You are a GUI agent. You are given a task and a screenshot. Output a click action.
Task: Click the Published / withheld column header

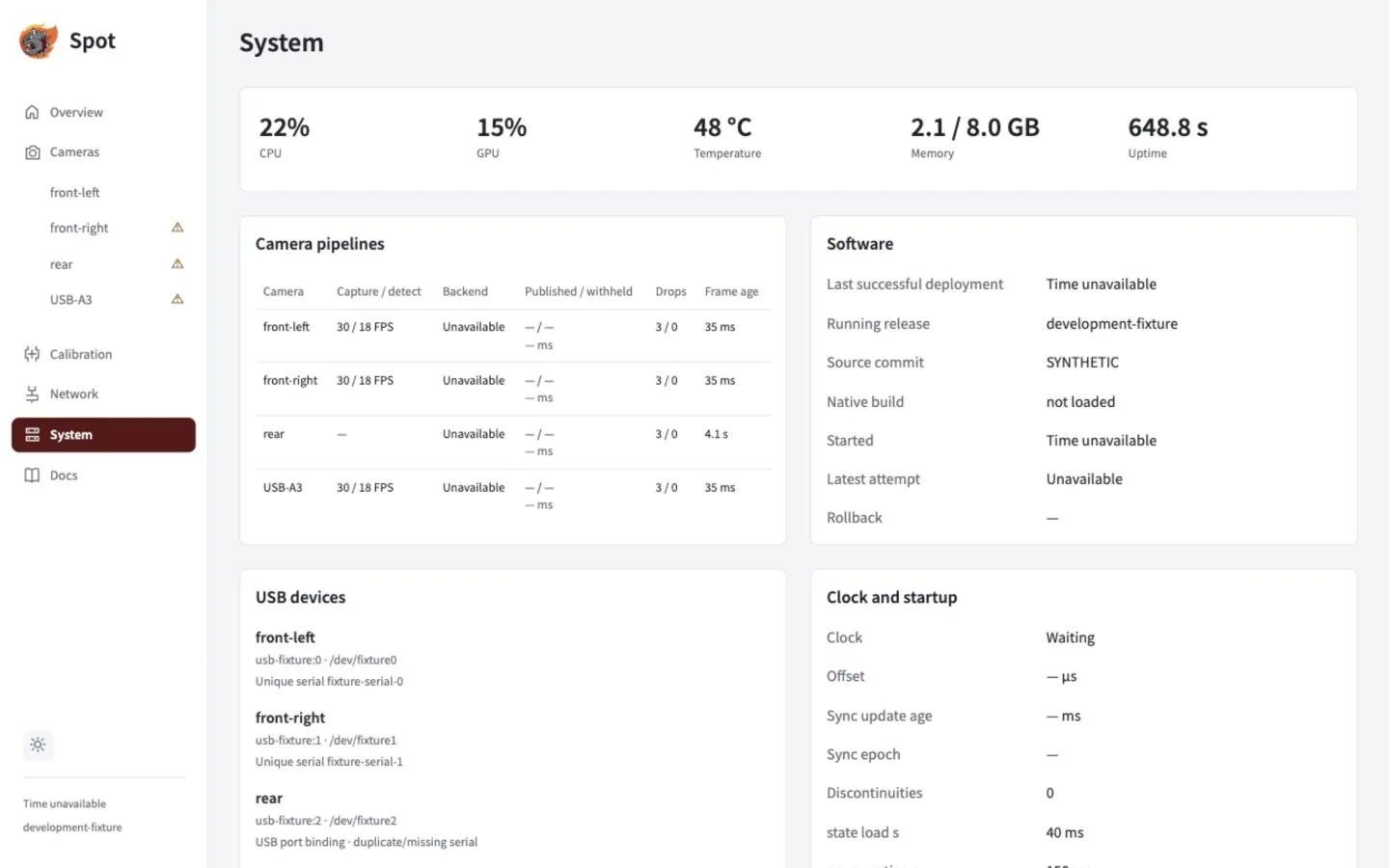coord(579,291)
